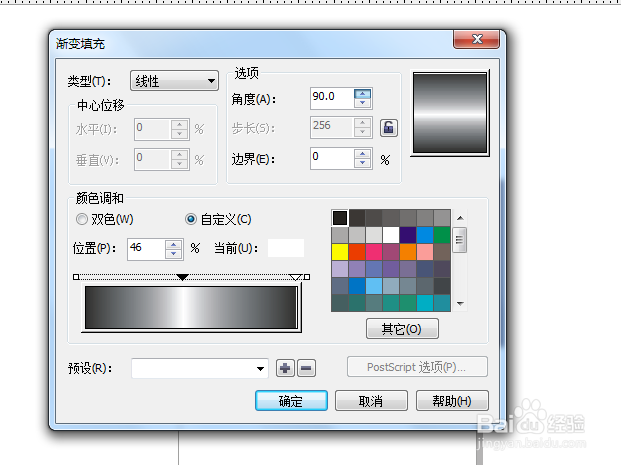This screenshot has width=621, height=465.
Task: Pick the bright blue swatch beside purple
Action: tap(425, 235)
